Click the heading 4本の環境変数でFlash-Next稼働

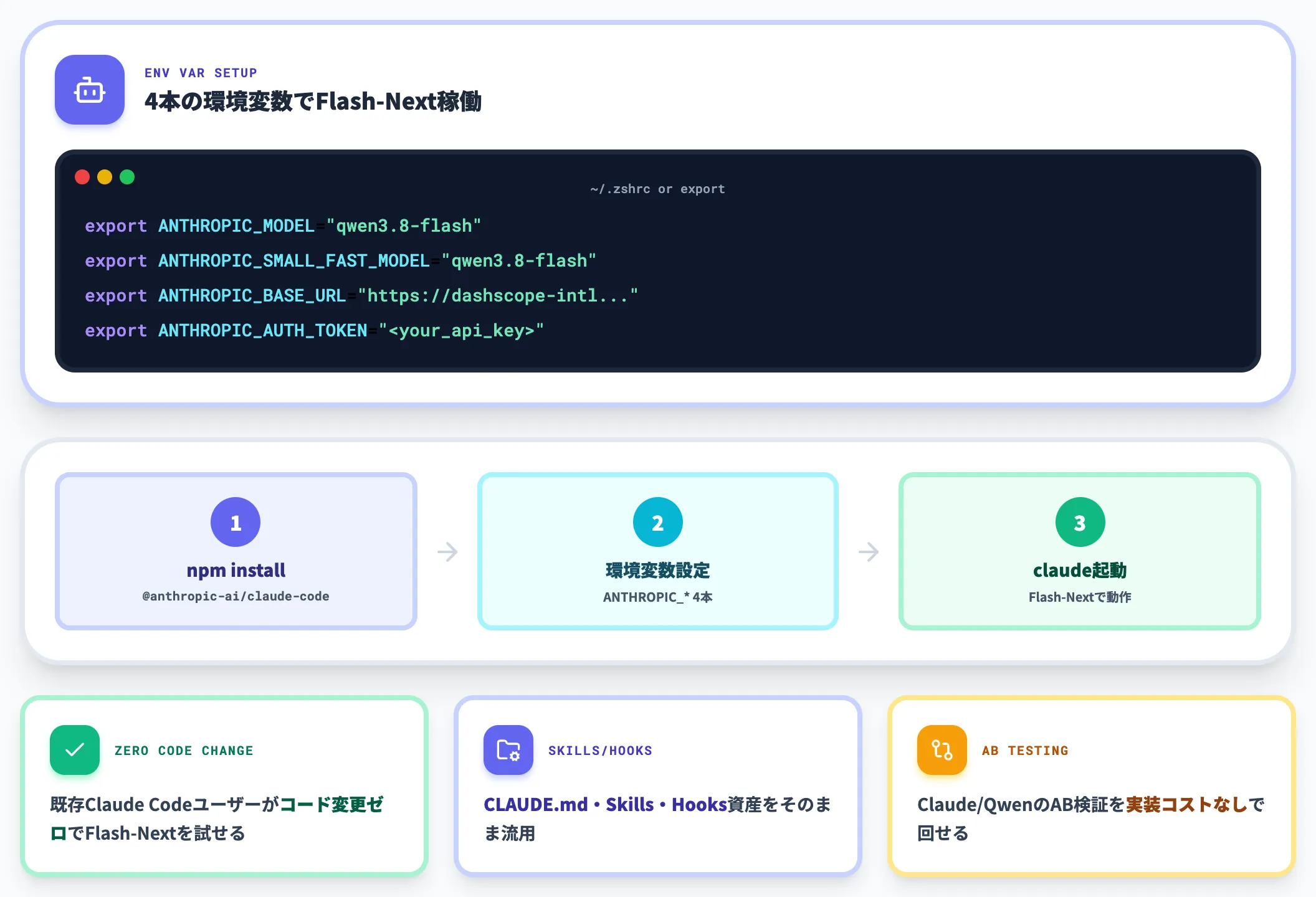tap(313, 101)
